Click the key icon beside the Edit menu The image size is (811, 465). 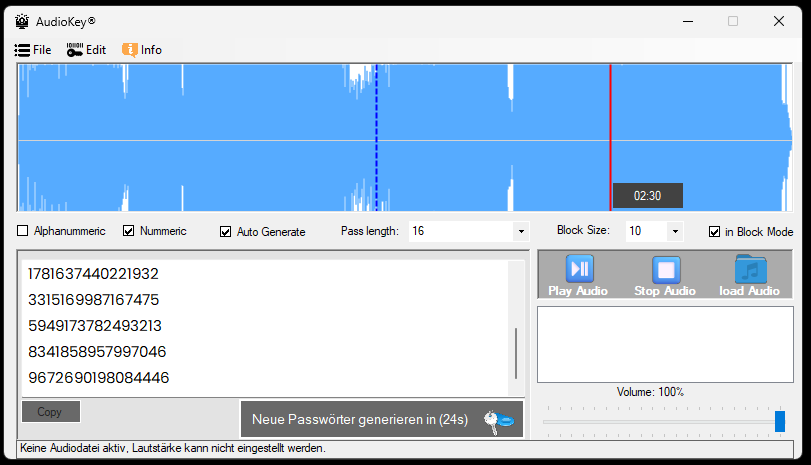(x=74, y=50)
